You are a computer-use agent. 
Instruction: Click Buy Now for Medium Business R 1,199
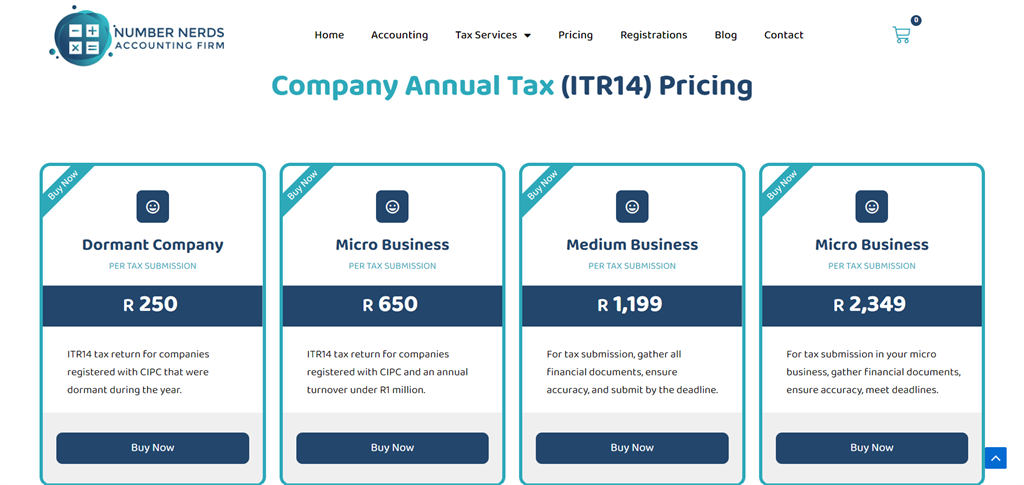[632, 448]
